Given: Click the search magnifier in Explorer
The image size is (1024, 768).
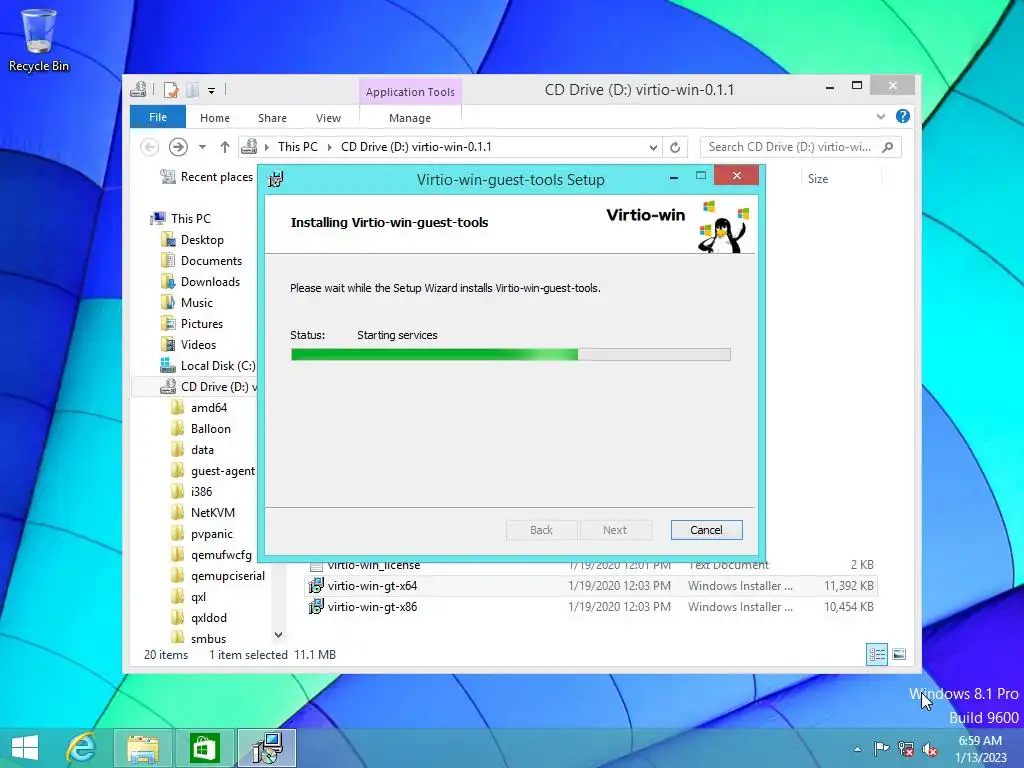Looking at the screenshot, I should 888,147.
